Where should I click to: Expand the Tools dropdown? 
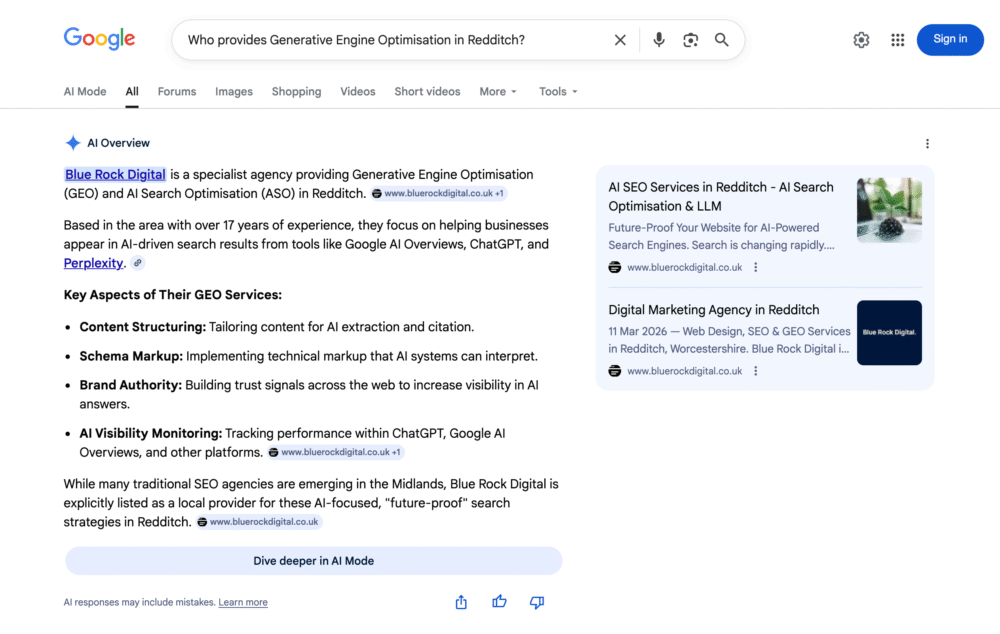click(x=558, y=92)
